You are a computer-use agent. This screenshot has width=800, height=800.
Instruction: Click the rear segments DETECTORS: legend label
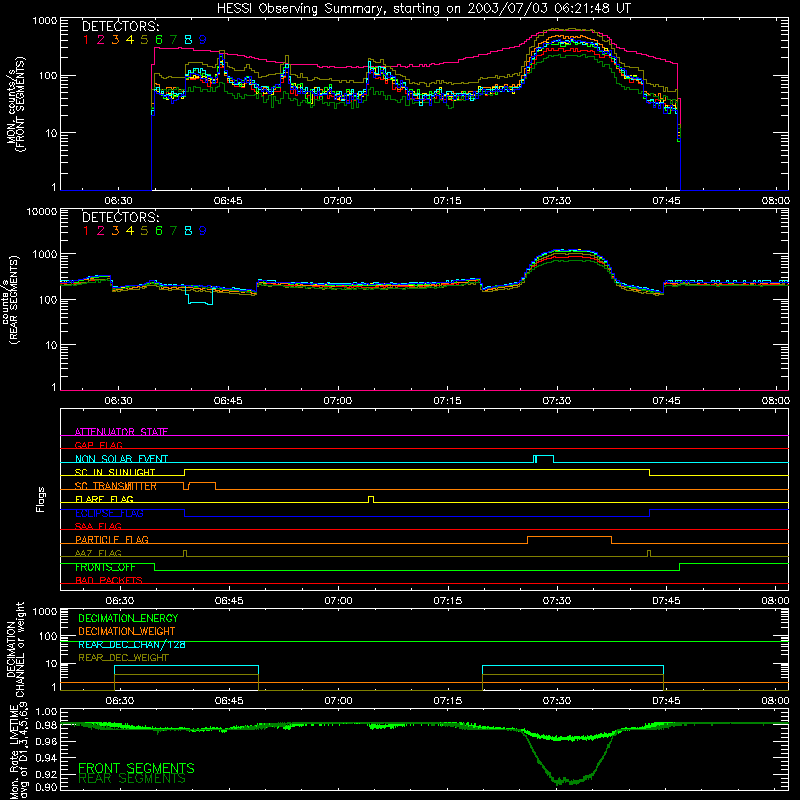pos(120,218)
